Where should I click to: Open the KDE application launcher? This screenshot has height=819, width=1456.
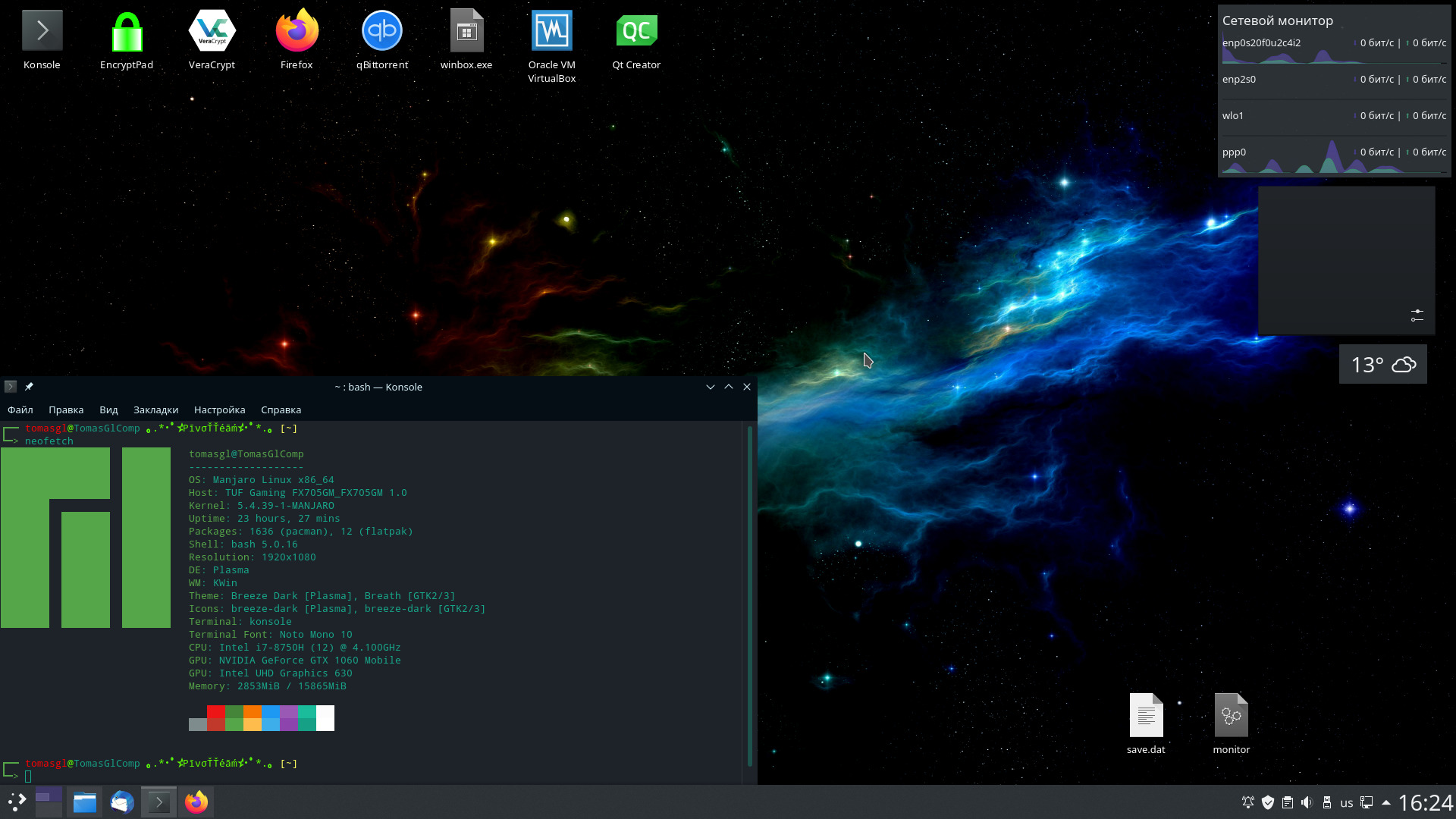[x=17, y=802]
